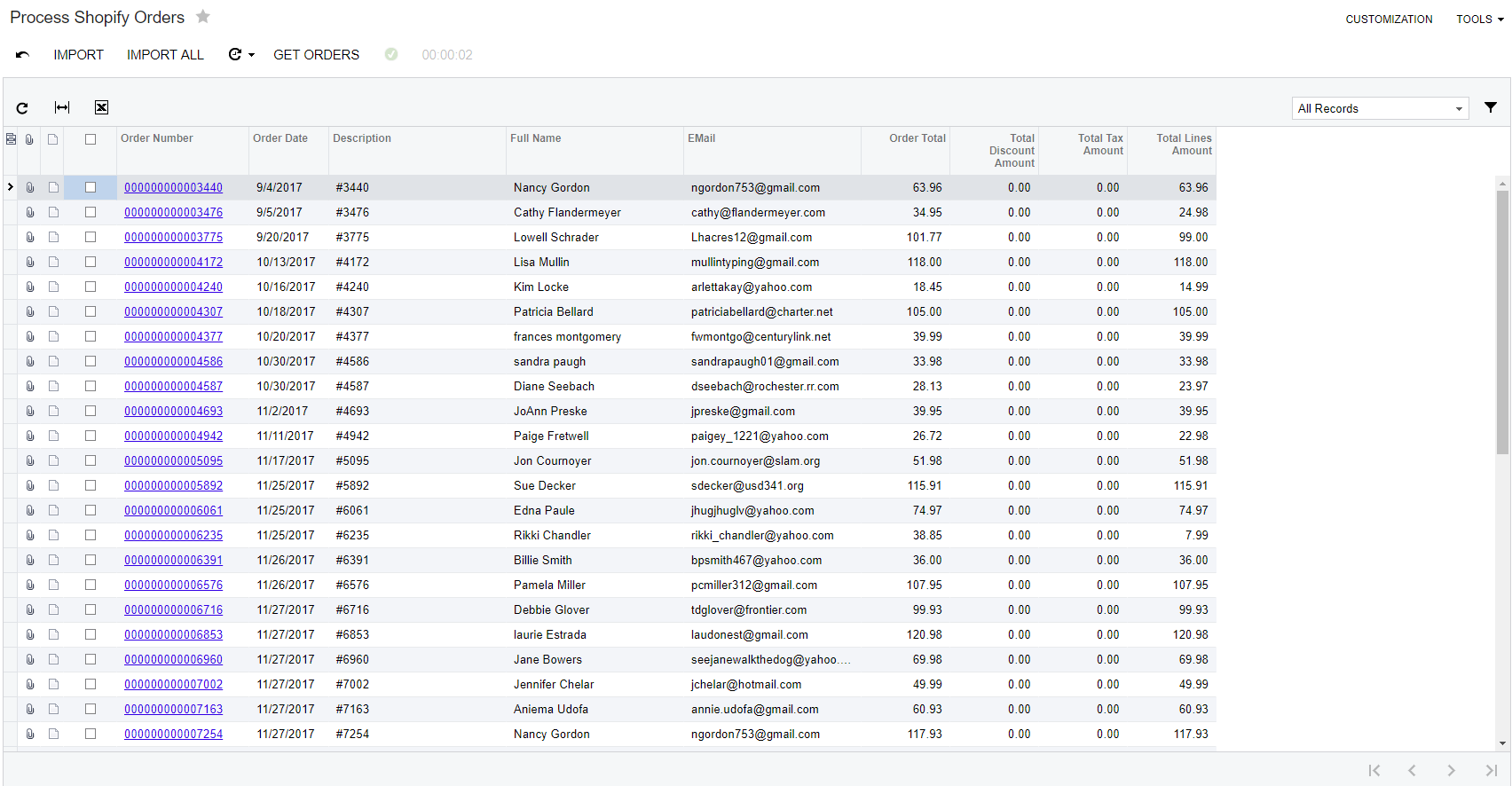Click the header notes column icon
Viewport: 1512px width, 786px height.
click(x=11, y=138)
